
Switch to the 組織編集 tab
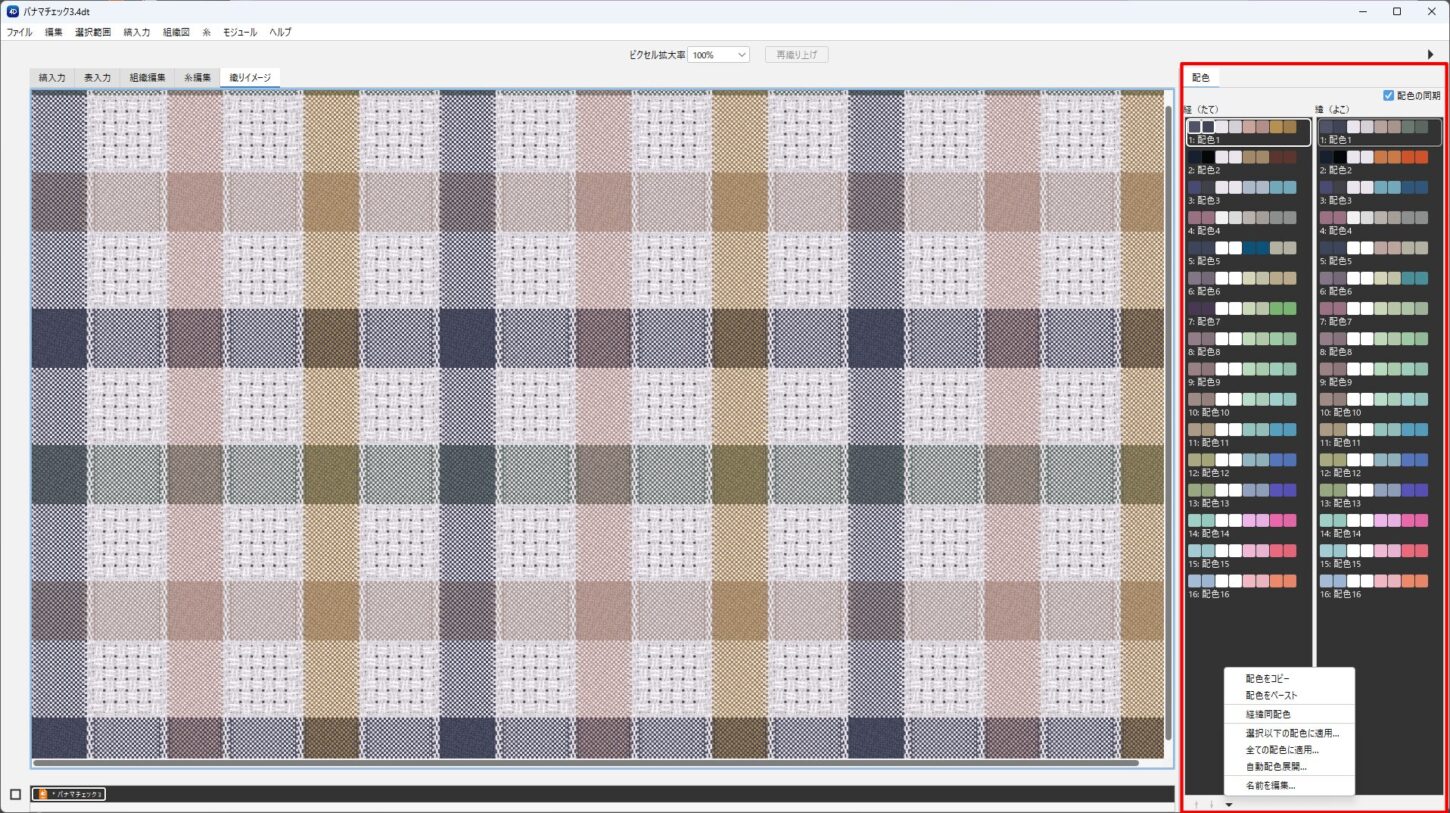(146, 77)
